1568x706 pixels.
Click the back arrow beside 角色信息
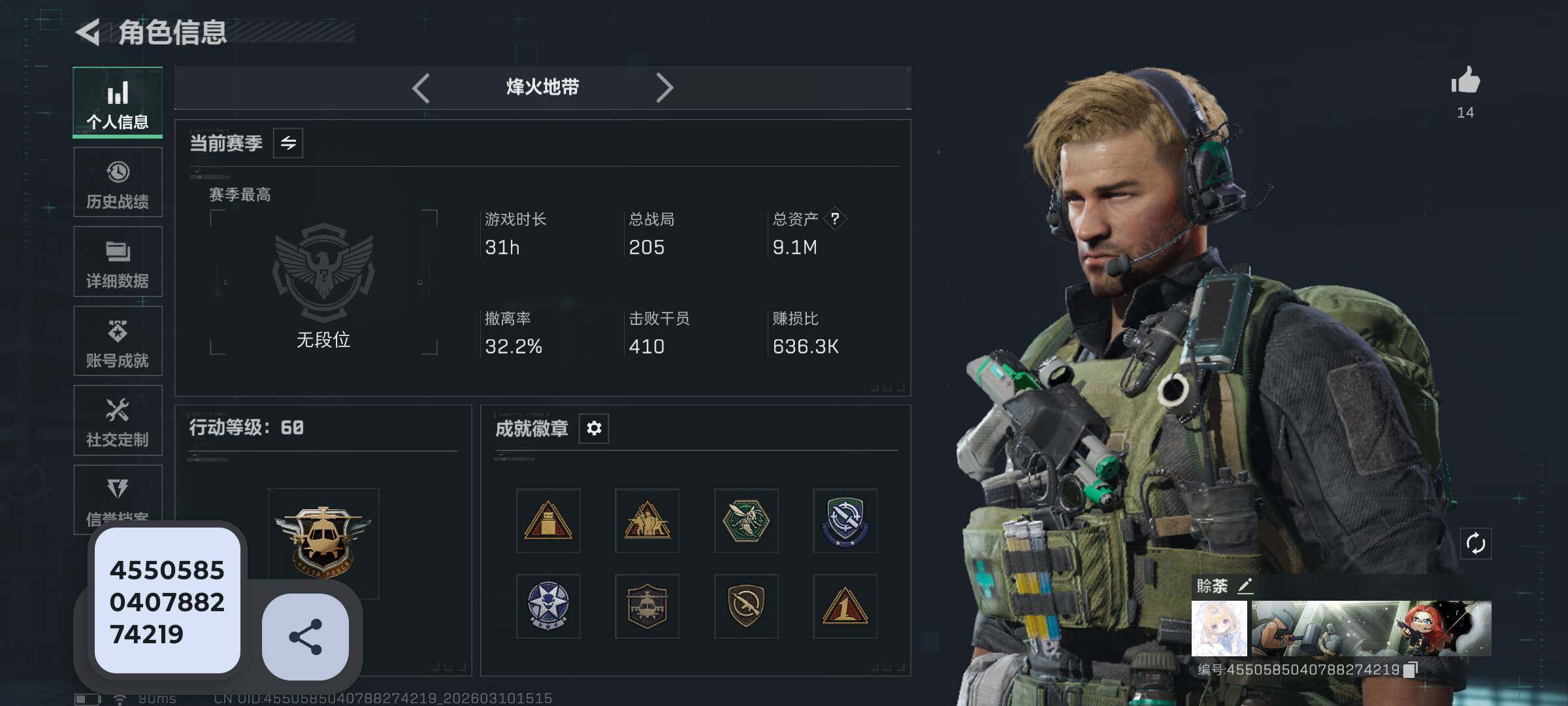click(88, 32)
